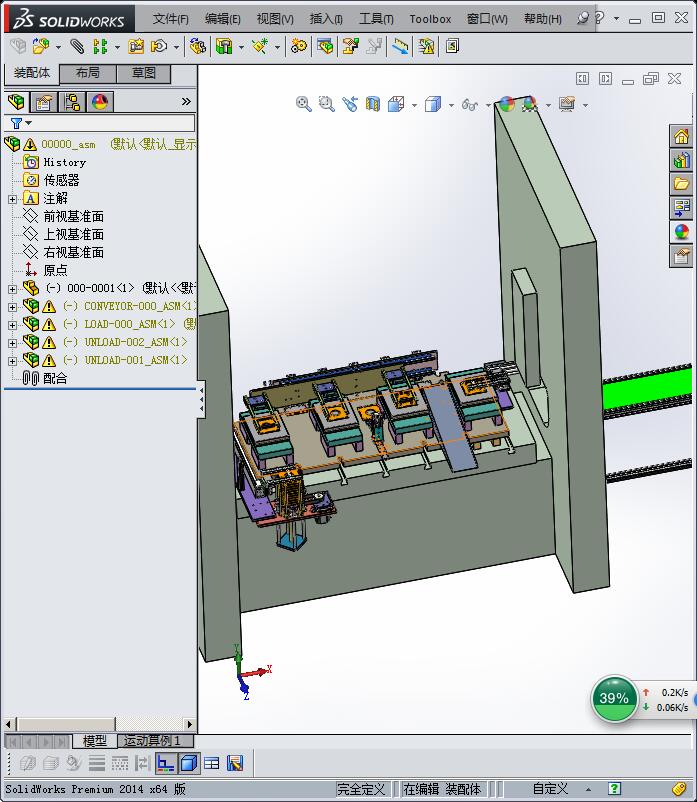The height and width of the screenshot is (802, 697).
Task: Select the 配合 mates folder
Action: point(55,378)
